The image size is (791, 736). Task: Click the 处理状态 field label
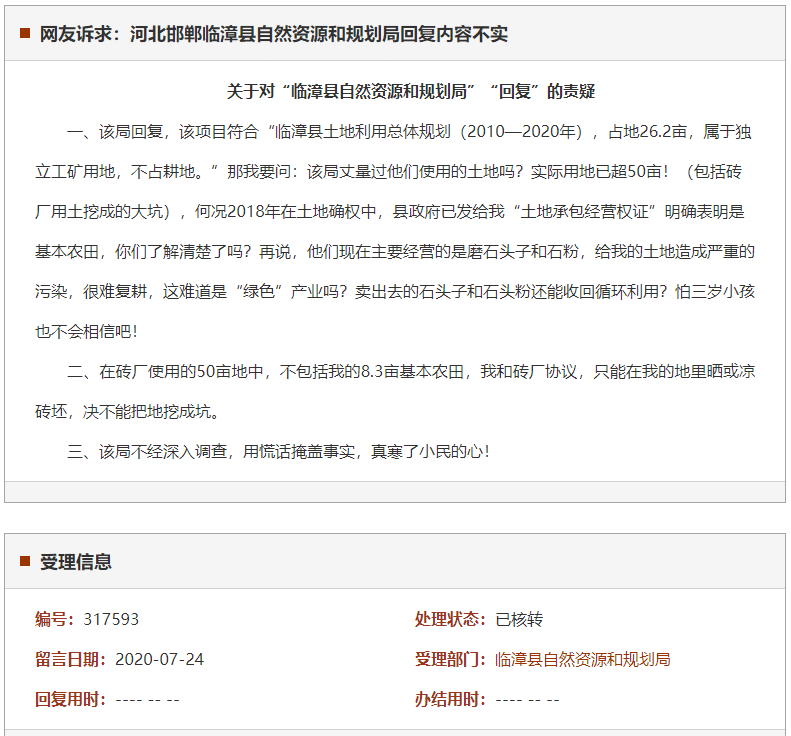(450, 620)
